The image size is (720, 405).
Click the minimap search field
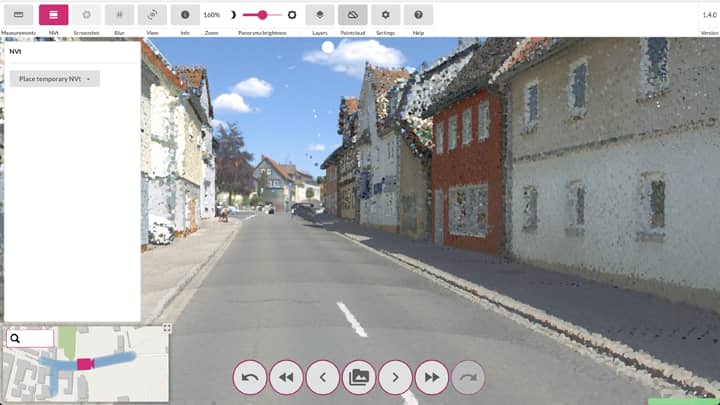coord(30,338)
